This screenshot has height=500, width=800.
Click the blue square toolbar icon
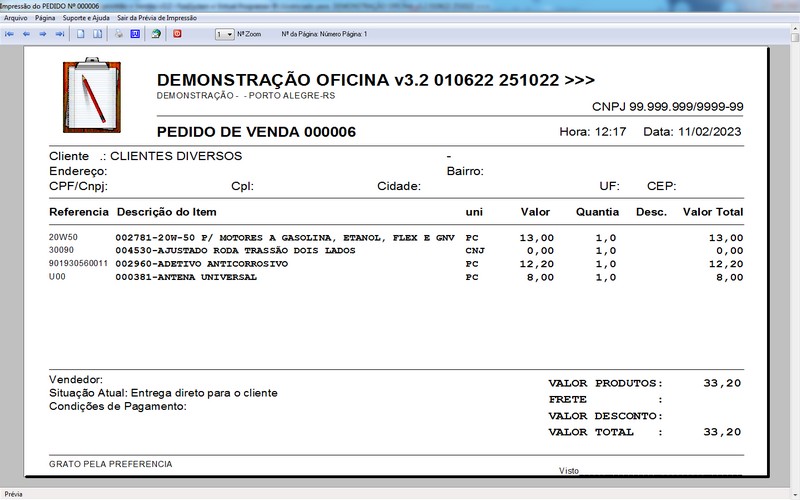(135, 34)
